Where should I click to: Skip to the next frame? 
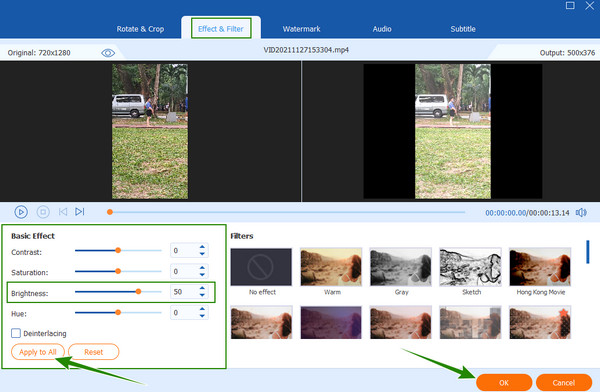pyautogui.click(x=80, y=212)
